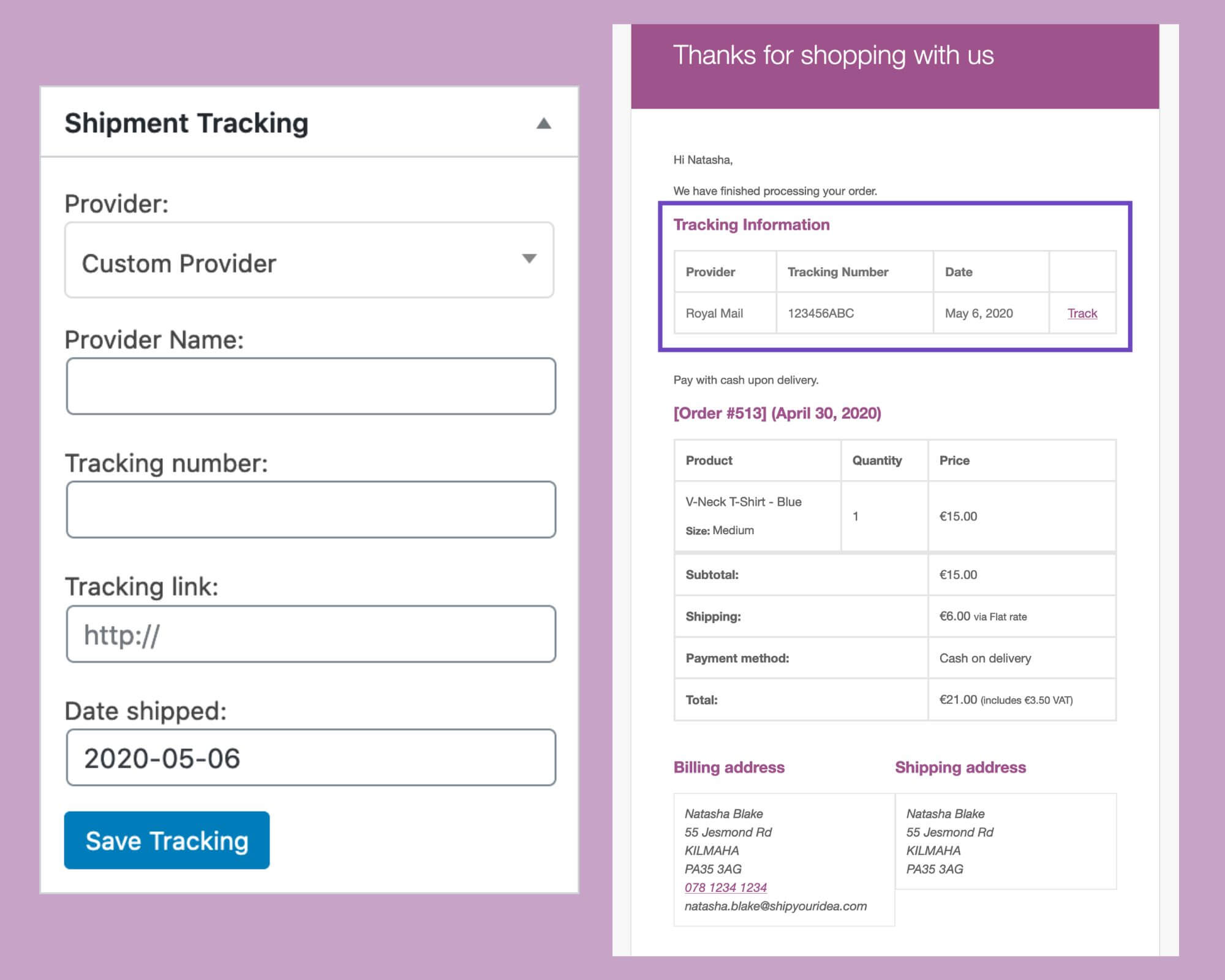Click the Thanks for shopping header banner
The height and width of the screenshot is (980, 1225).
click(x=833, y=56)
